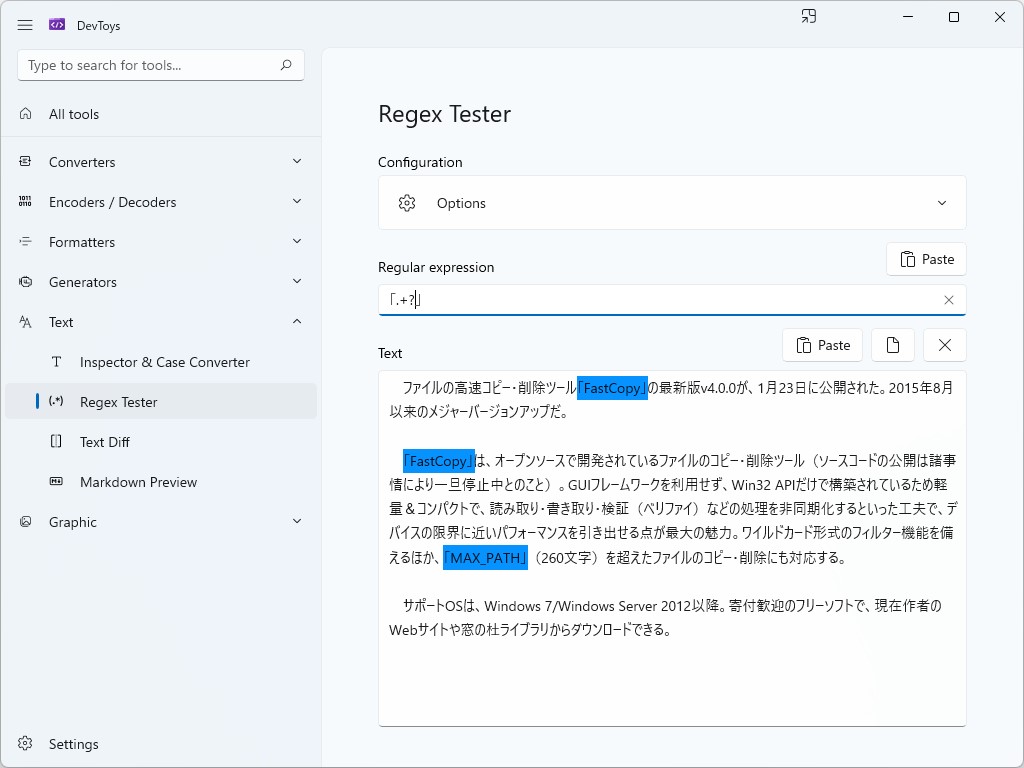
Task: Select the Regex Tester tool icon
Action: (55, 402)
